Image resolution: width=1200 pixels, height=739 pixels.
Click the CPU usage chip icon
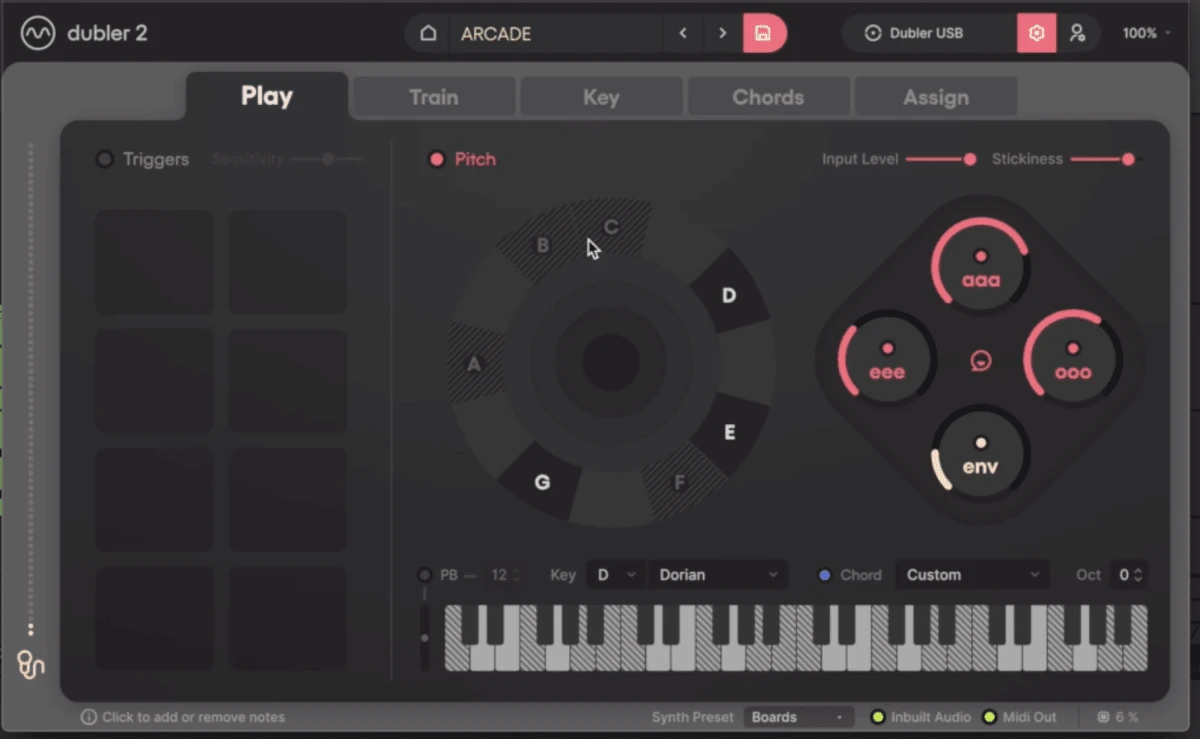click(1103, 717)
